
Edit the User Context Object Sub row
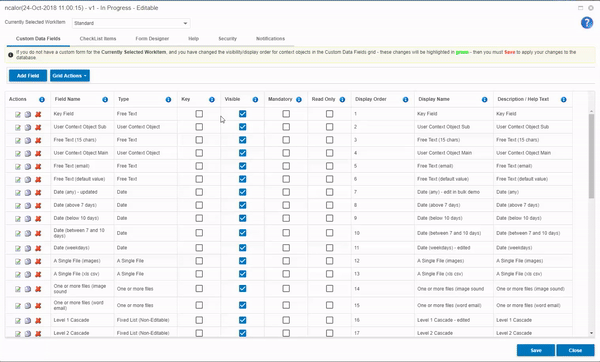click(x=18, y=127)
